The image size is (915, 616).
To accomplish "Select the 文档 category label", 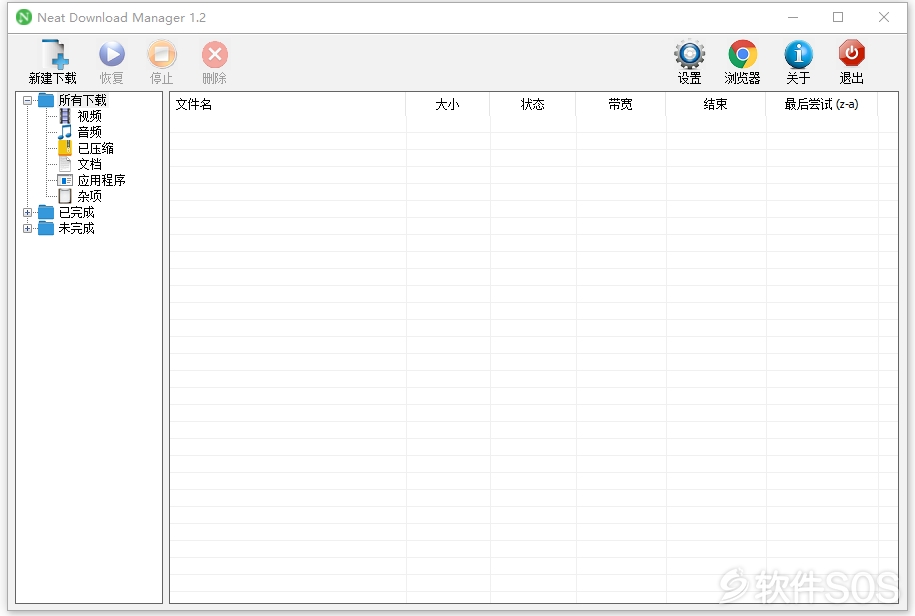I will point(89,164).
